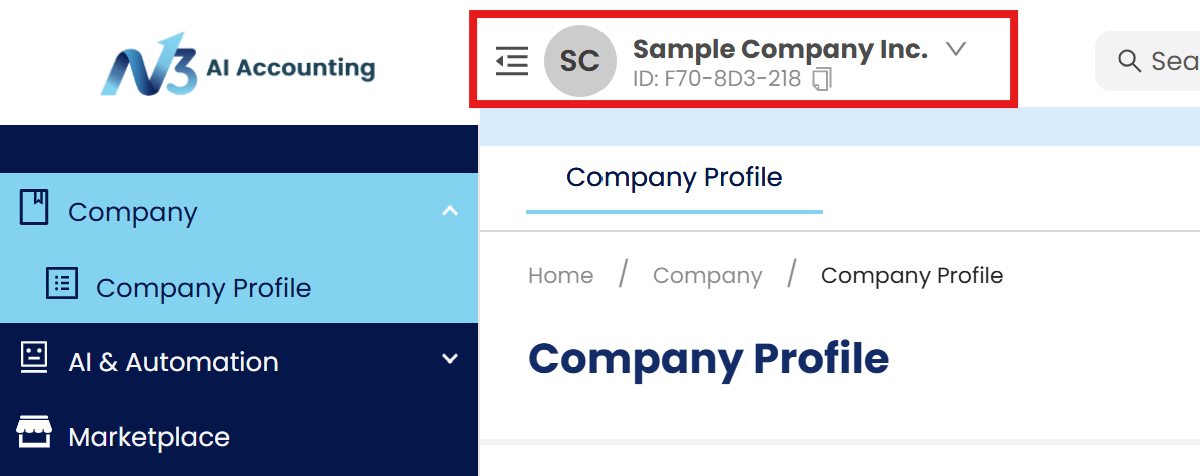
Task: Click the Sample Company Inc. name
Action: [781, 48]
